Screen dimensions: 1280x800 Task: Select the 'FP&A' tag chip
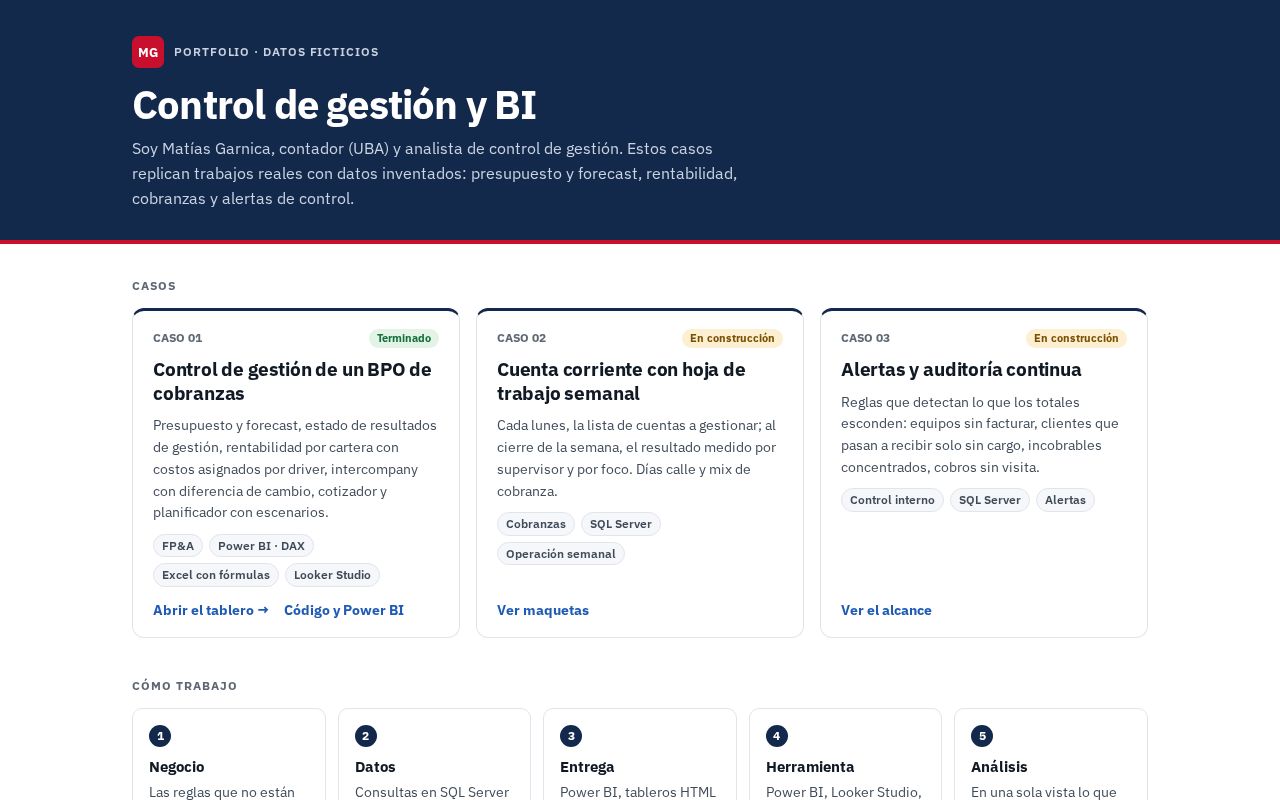178,546
